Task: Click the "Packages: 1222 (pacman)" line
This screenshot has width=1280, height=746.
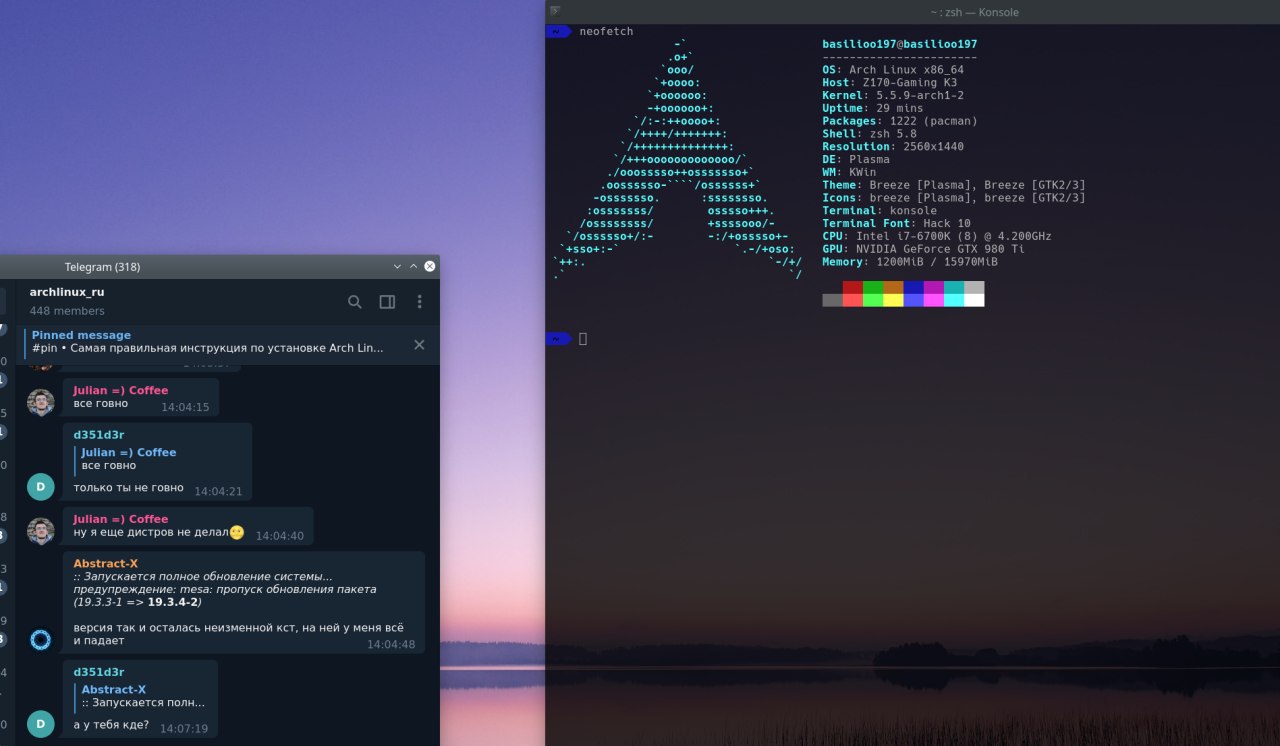Action: (x=900, y=121)
